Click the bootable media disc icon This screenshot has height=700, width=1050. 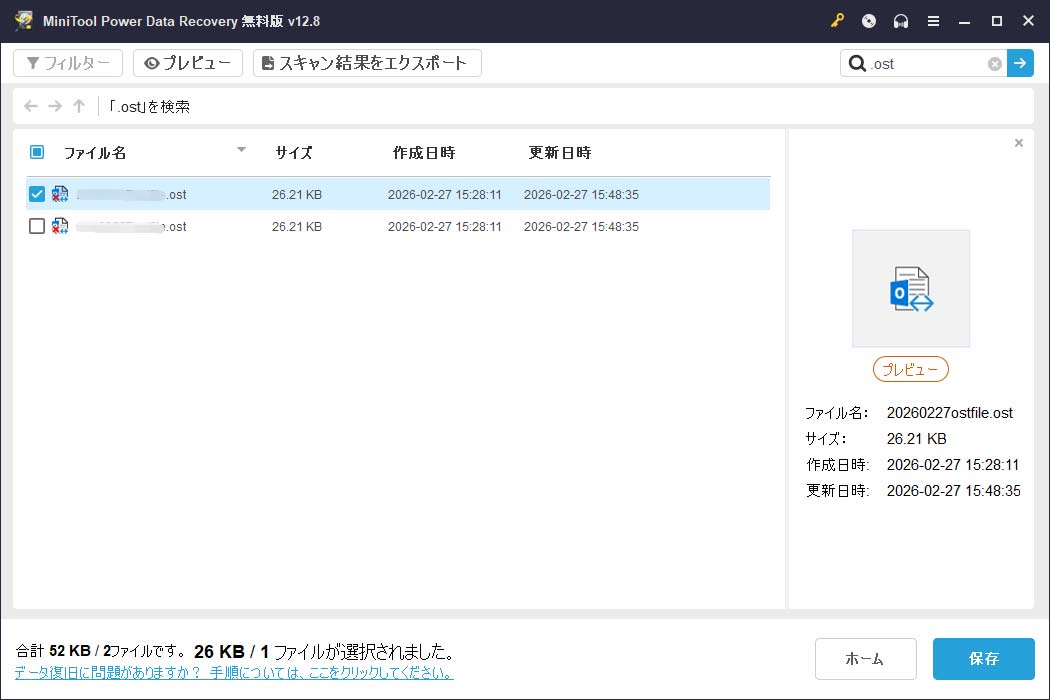(867, 20)
